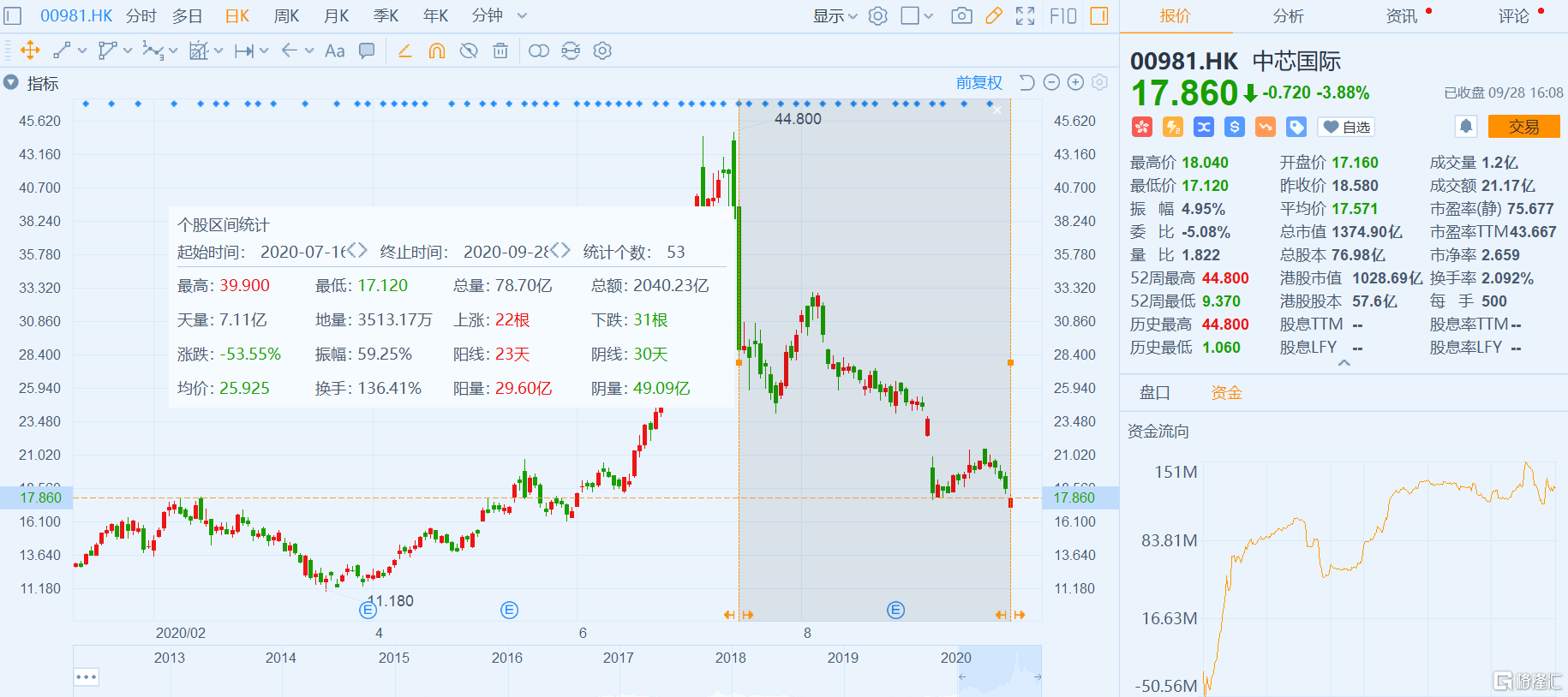Toggle the magnet snap tool
Viewport: 1568px width, 697px height.
[437, 51]
